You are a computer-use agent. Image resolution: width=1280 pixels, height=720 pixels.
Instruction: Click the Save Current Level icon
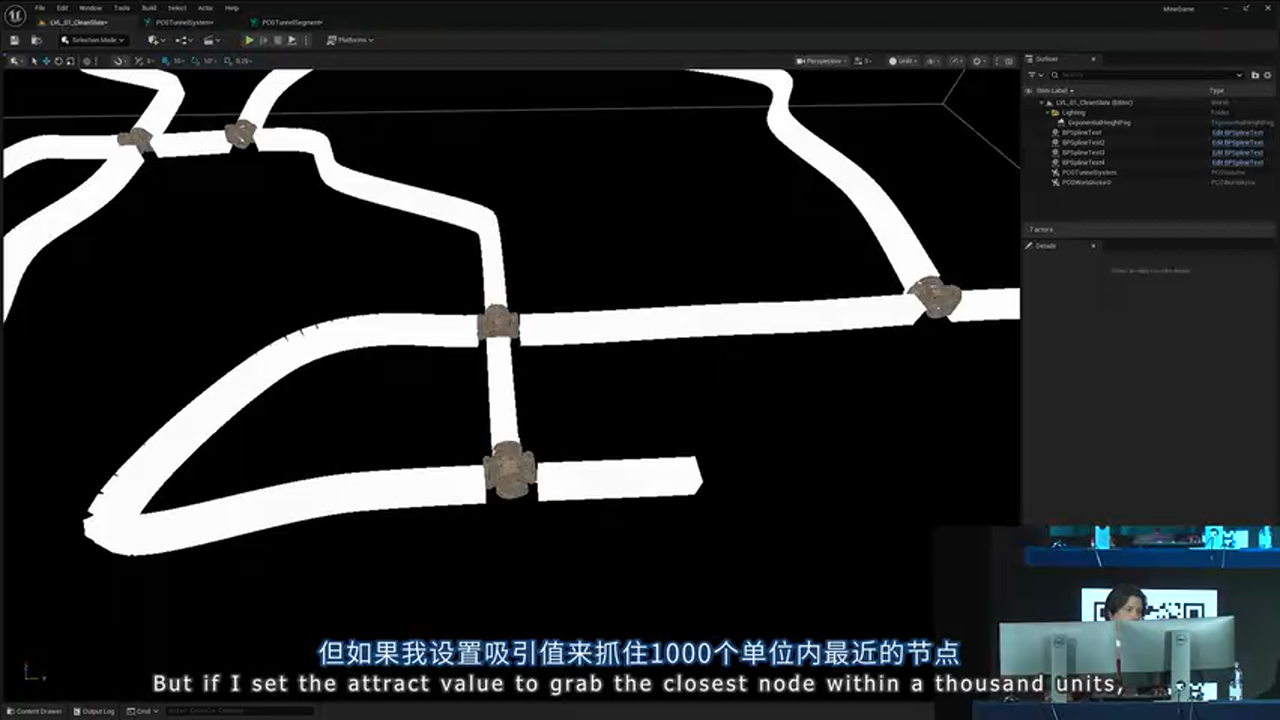(x=14, y=40)
